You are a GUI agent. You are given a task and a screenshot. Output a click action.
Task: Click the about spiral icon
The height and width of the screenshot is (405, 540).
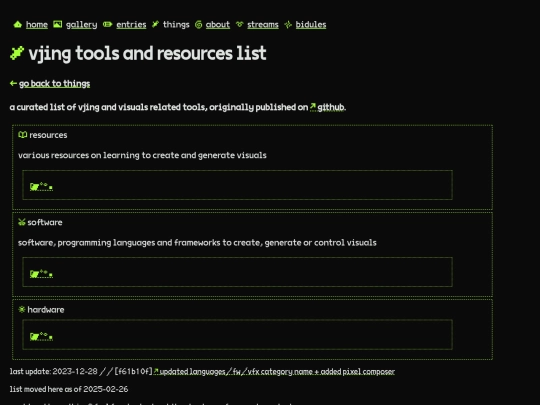(198, 24)
